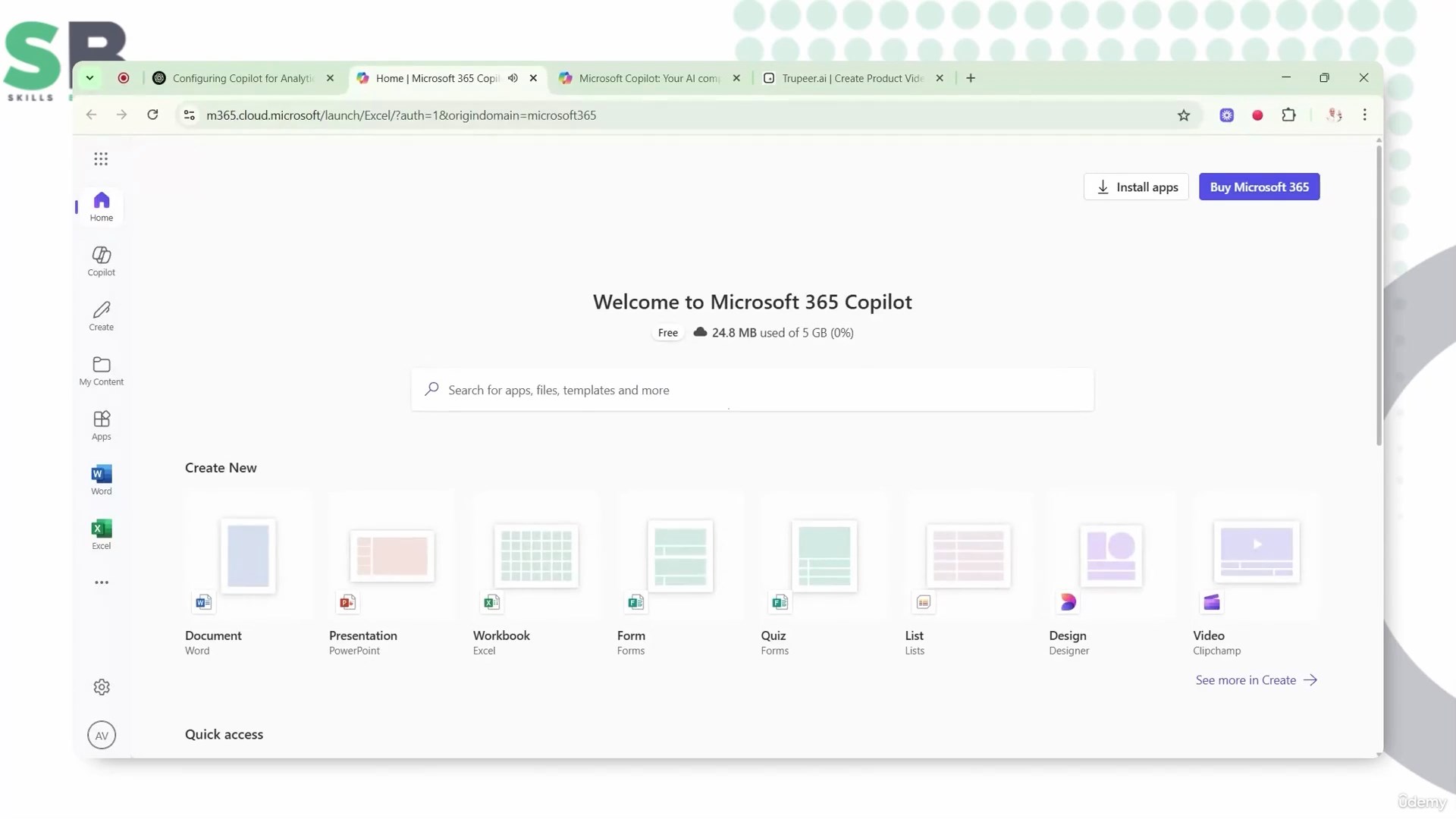Open My Content folder in sidebar
The height and width of the screenshot is (819, 1456).
(101, 370)
